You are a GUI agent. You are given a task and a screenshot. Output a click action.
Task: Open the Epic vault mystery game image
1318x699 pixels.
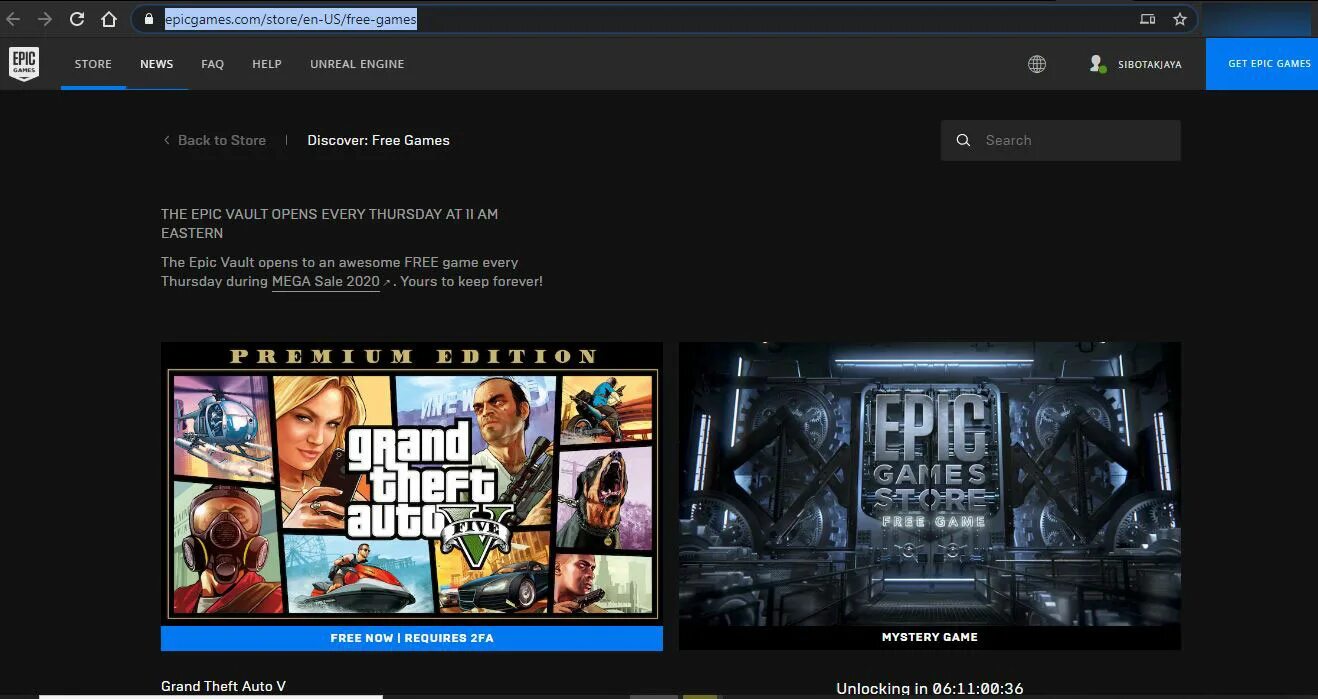[x=930, y=484]
